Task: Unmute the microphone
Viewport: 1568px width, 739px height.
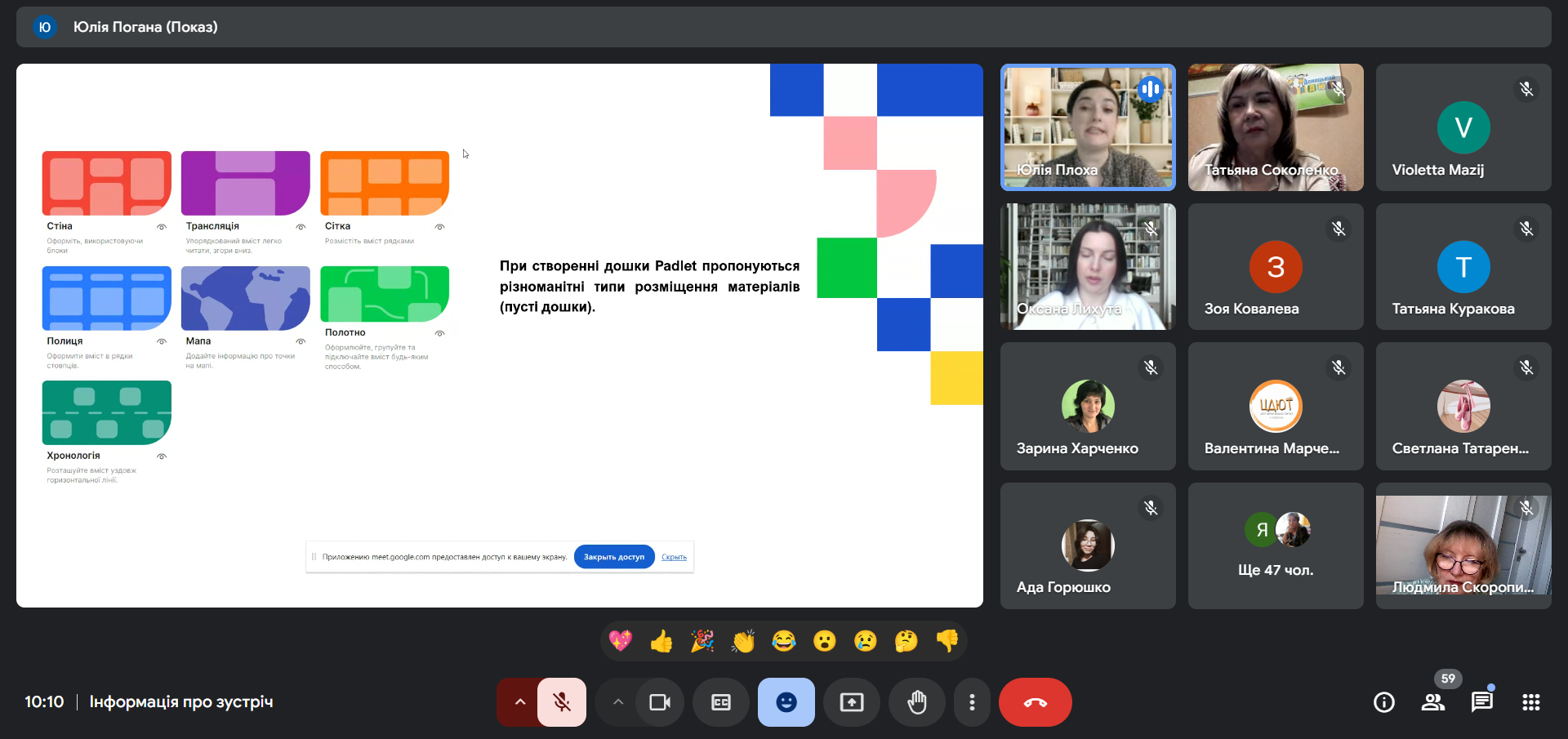Action: tap(562, 702)
